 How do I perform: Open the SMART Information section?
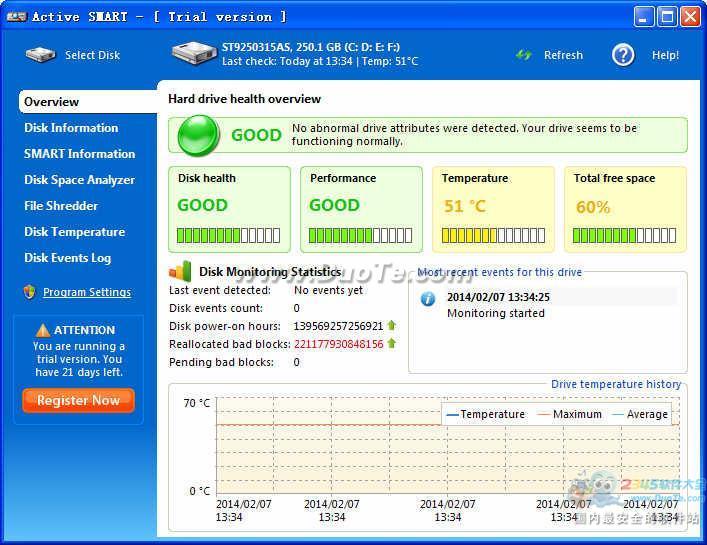tap(79, 154)
